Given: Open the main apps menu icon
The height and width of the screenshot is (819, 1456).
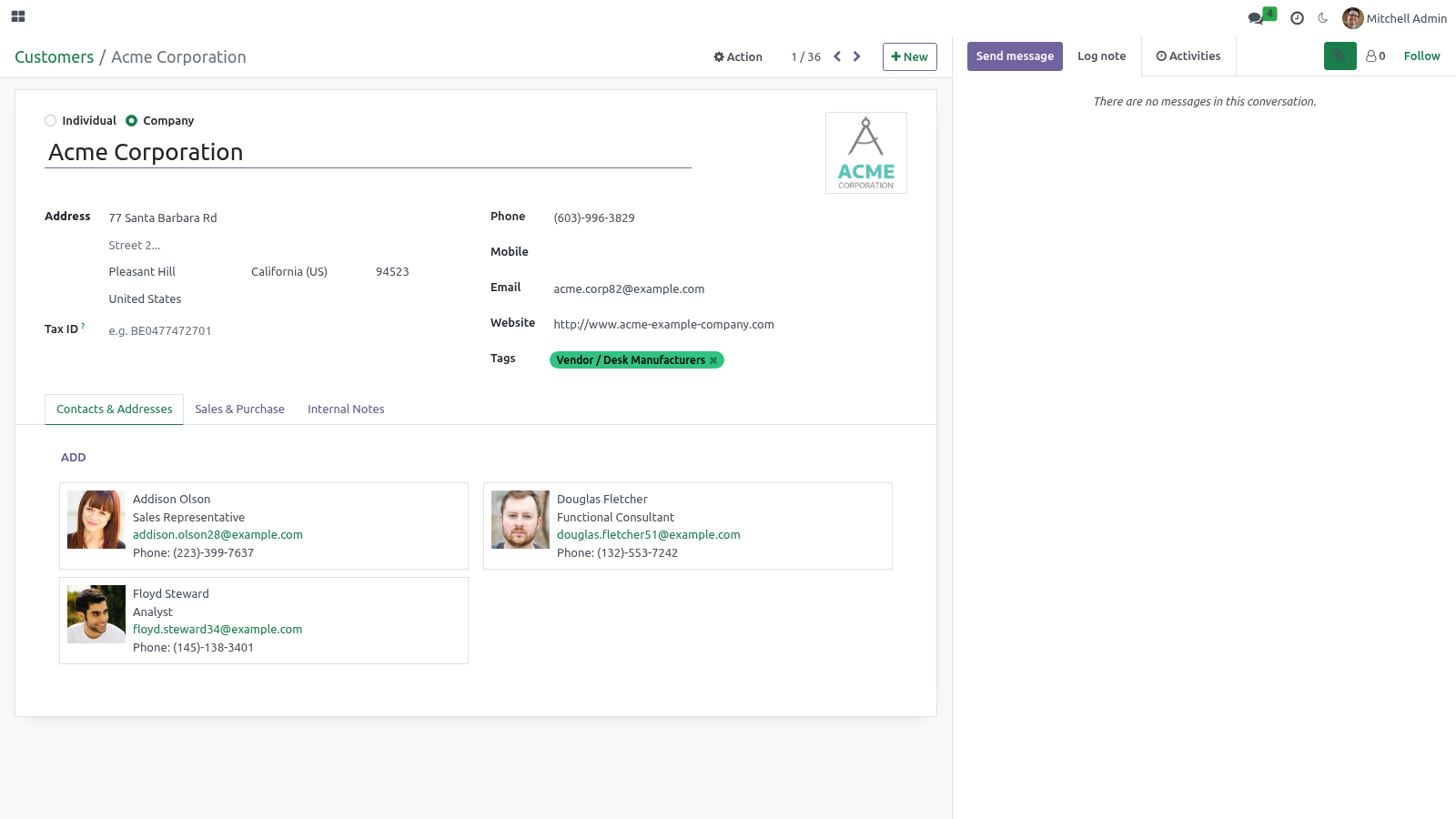Looking at the screenshot, I should (18, 16).
